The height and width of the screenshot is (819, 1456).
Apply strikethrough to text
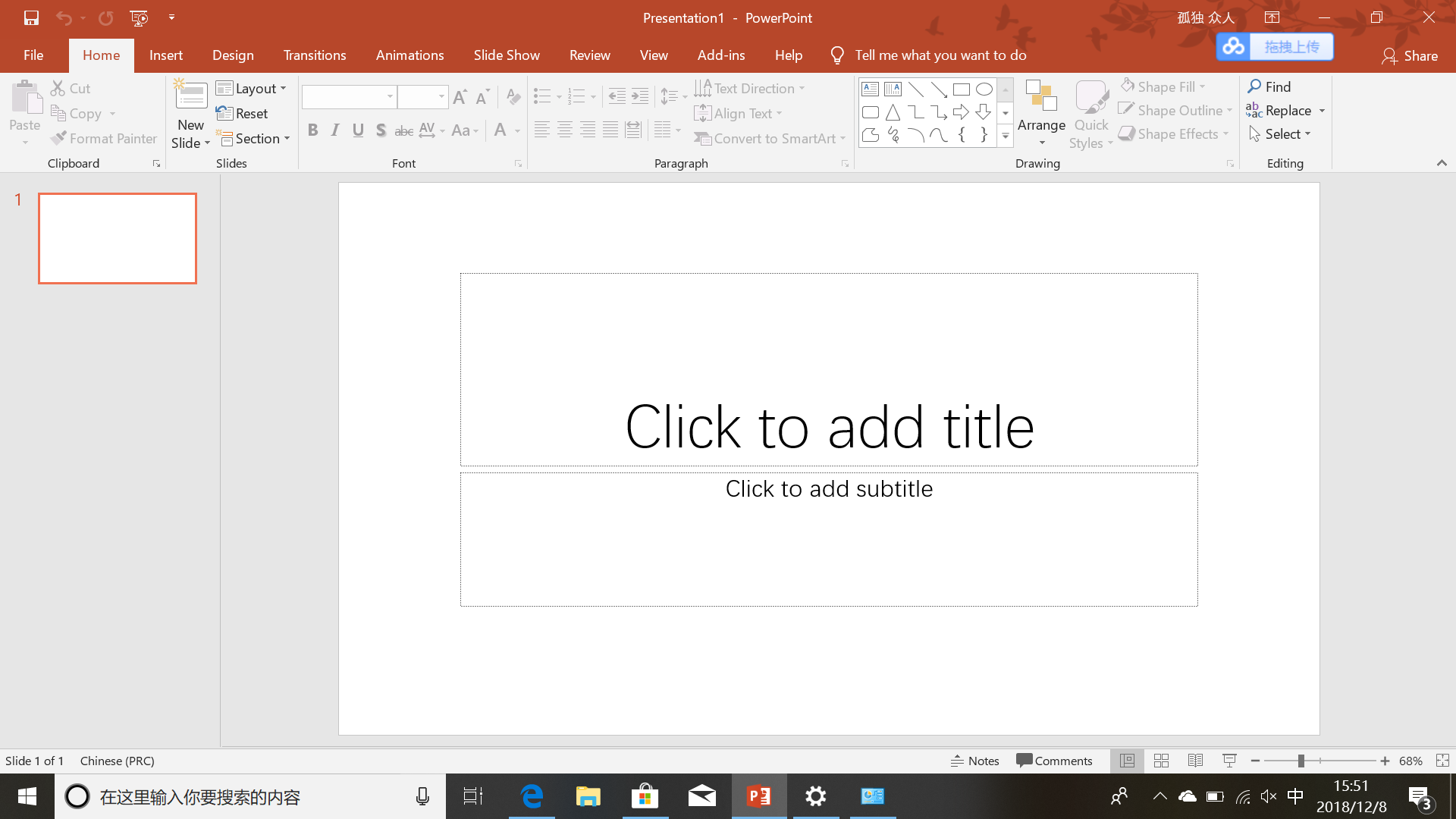tap(403, 130)
